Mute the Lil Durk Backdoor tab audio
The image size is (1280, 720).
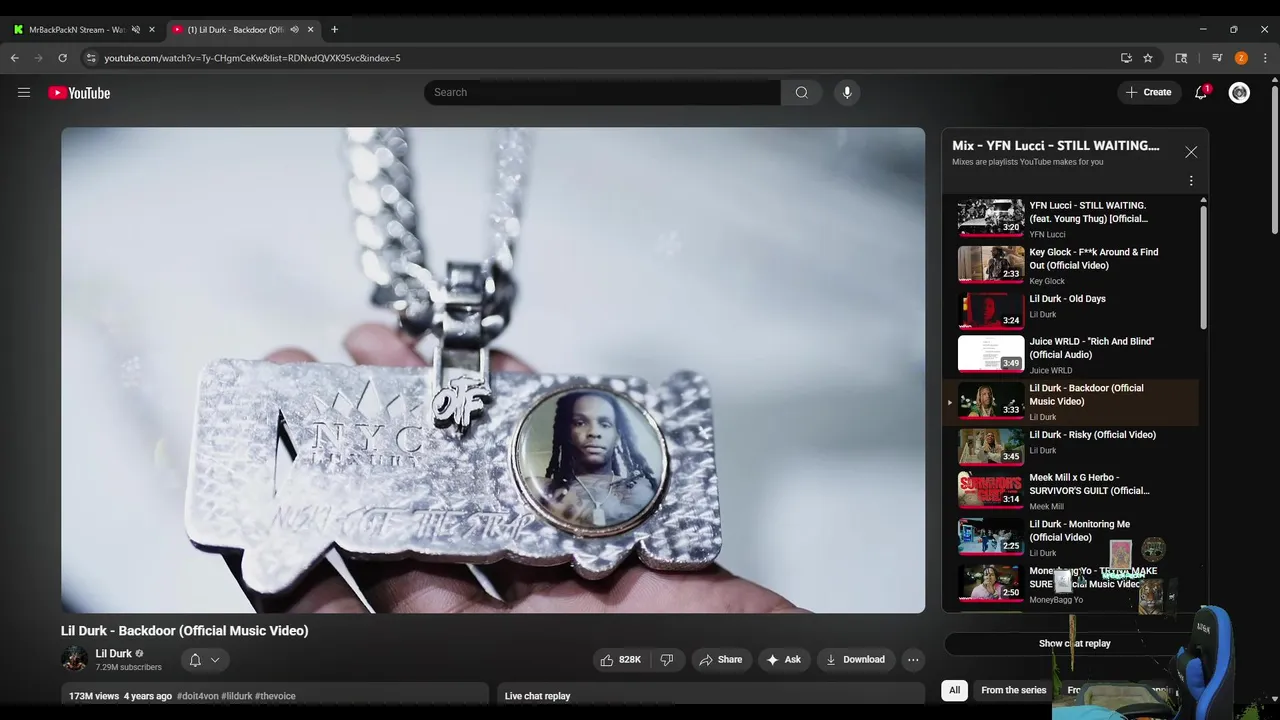click(x=294, y=29)
